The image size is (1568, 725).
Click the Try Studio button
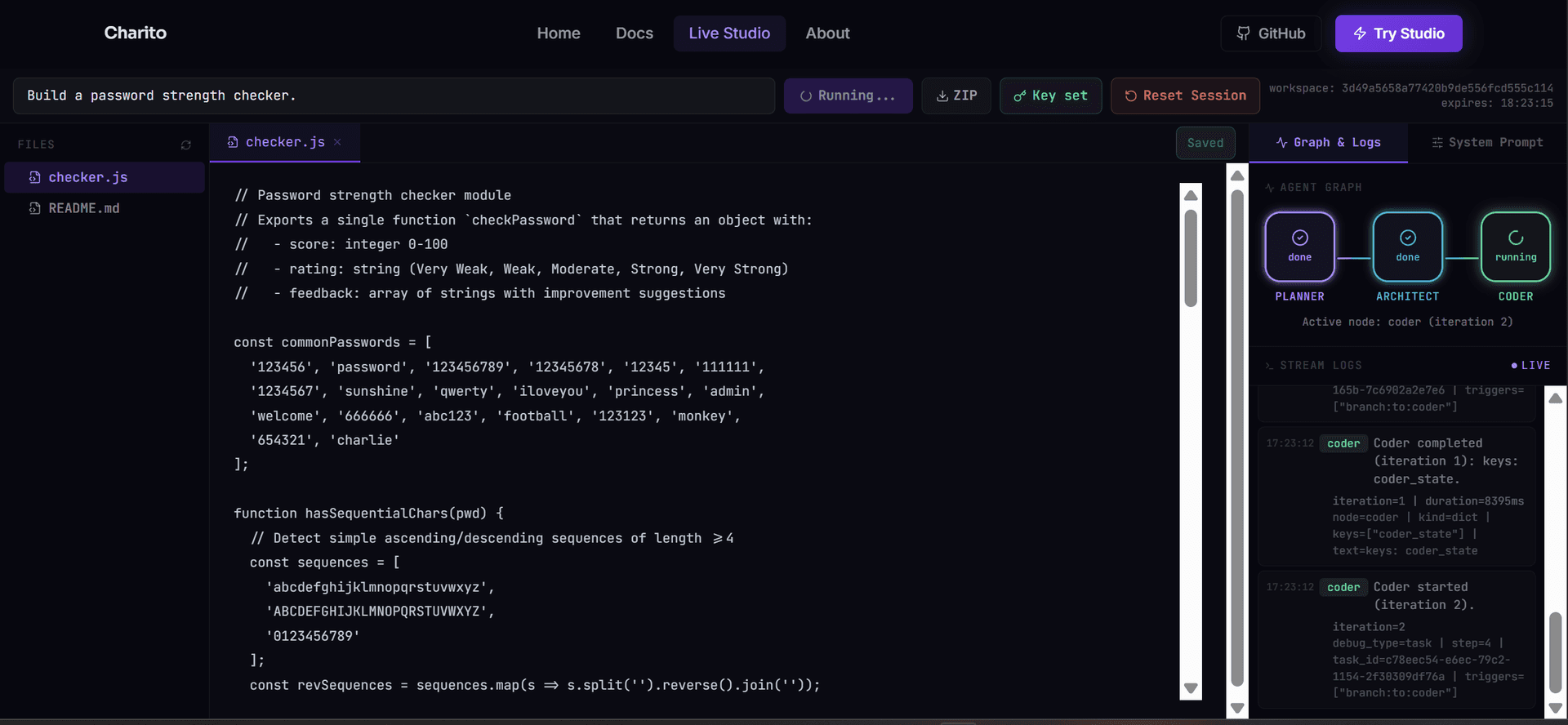point(1398,33)
